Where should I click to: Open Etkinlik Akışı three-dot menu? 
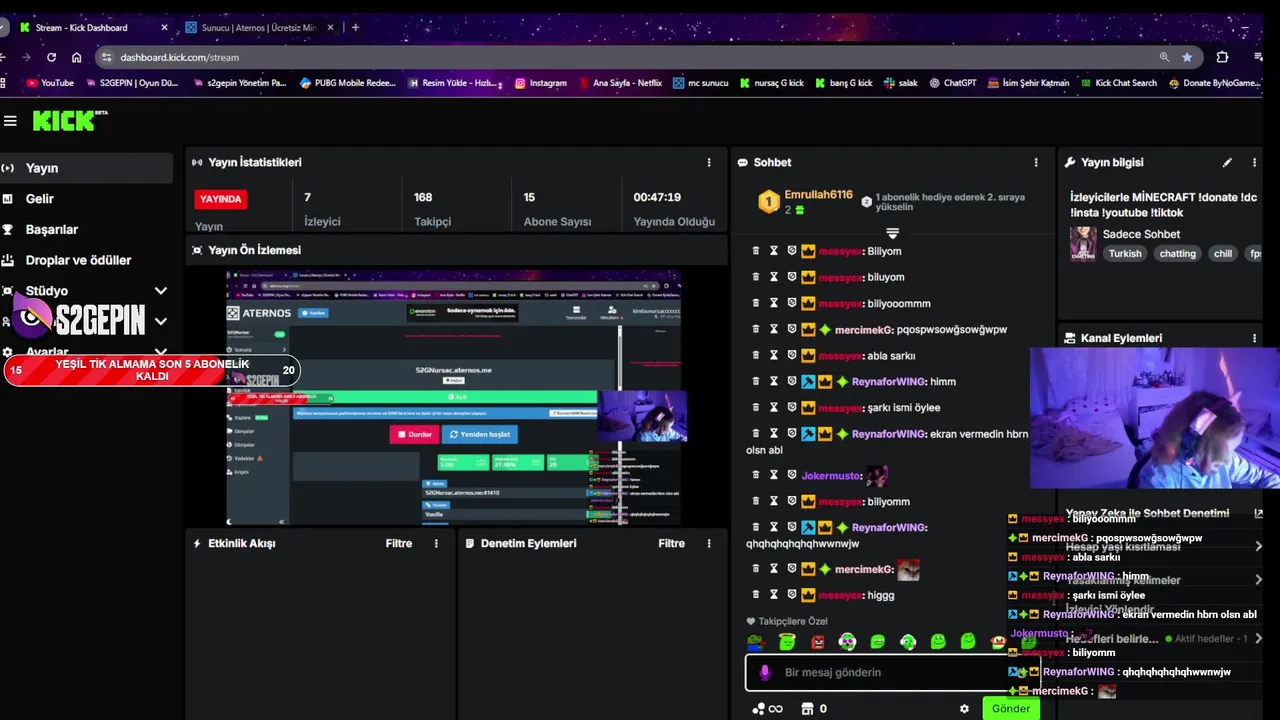point(436,543)
